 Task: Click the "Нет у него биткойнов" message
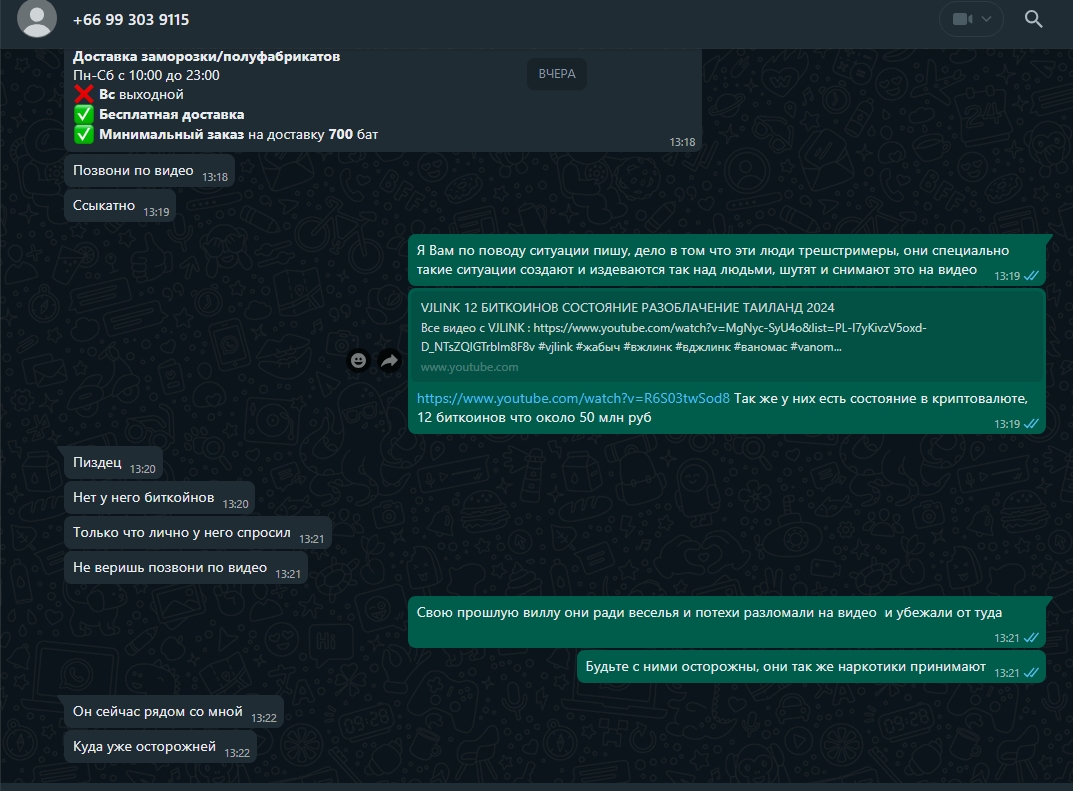click(144, 497)
